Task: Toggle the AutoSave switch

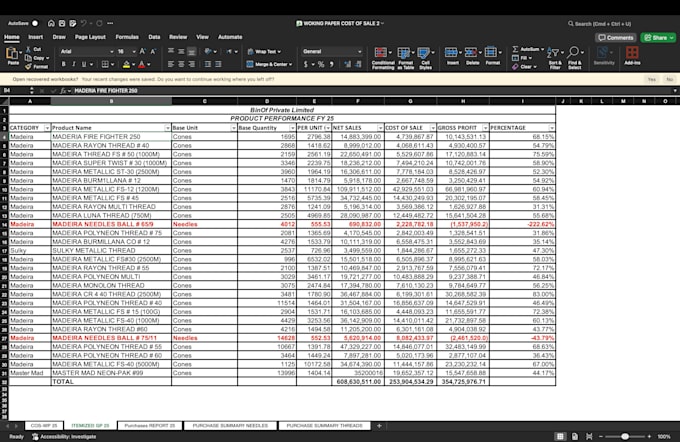Action: (x=35, y=23)
